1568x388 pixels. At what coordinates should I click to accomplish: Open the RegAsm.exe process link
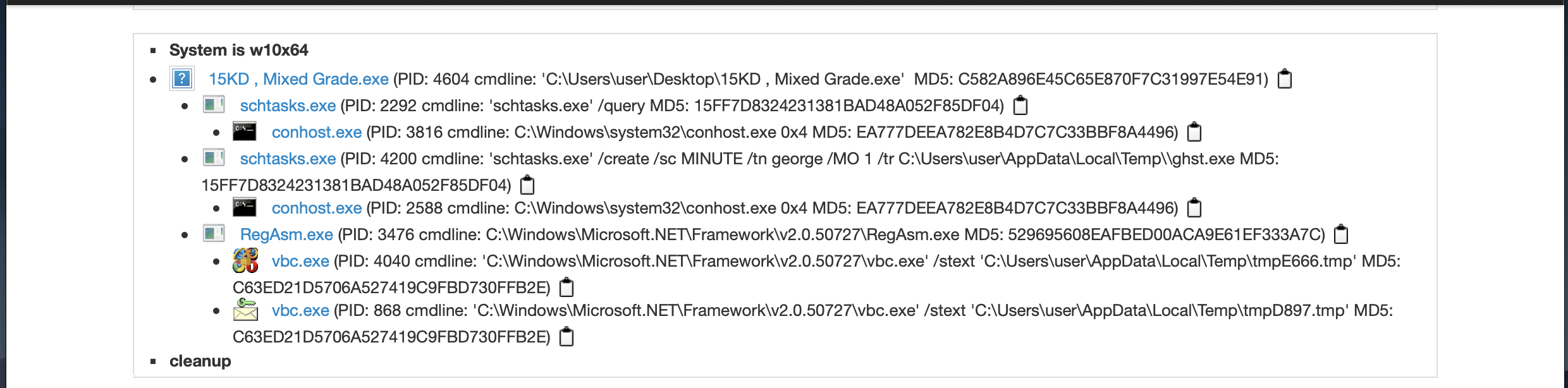[286, 234]
